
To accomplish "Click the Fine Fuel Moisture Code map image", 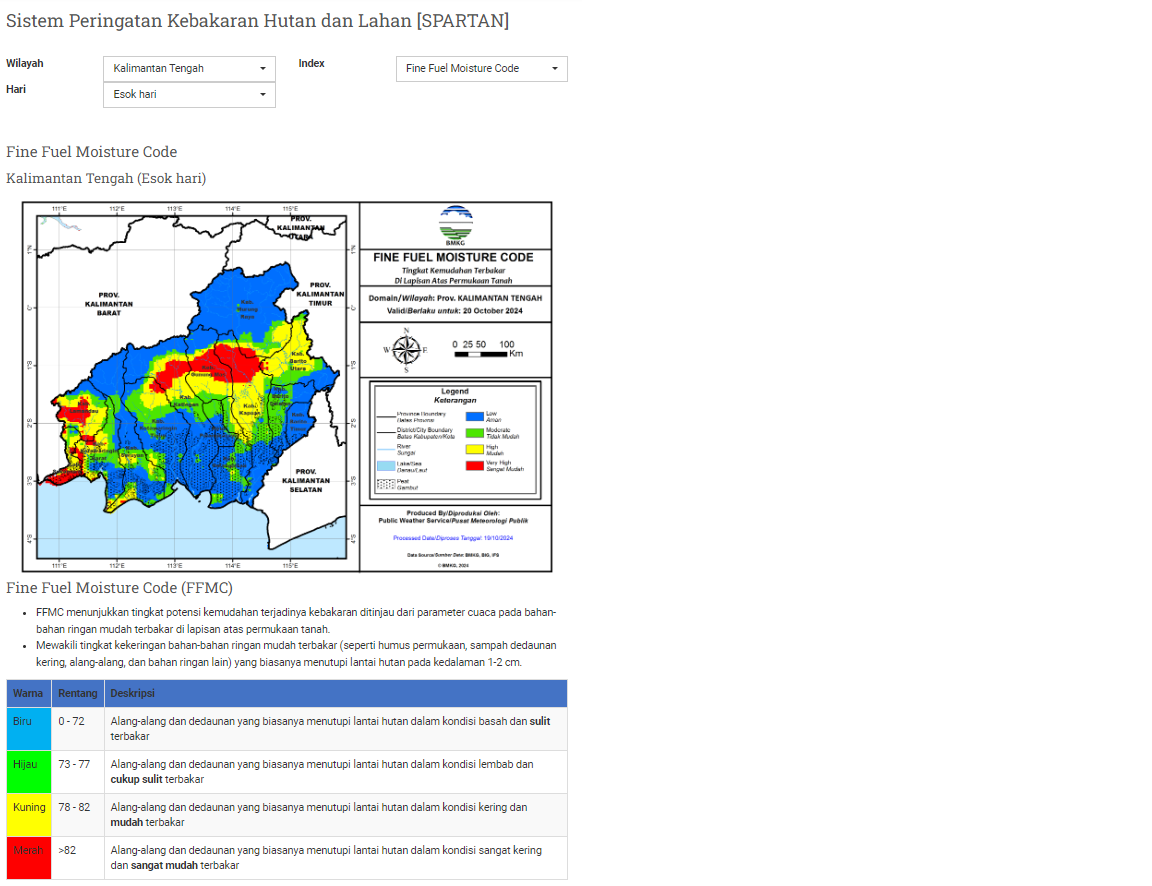I will tap(287, 387).
